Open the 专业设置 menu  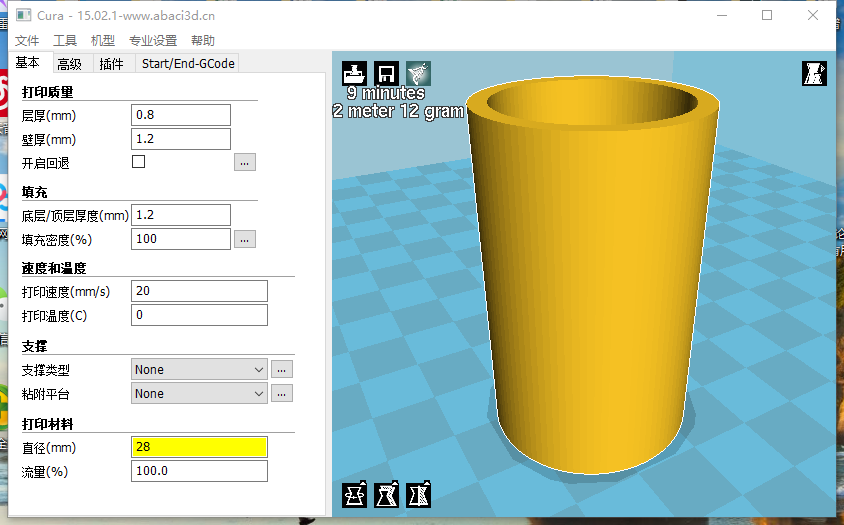coord(153,41)
